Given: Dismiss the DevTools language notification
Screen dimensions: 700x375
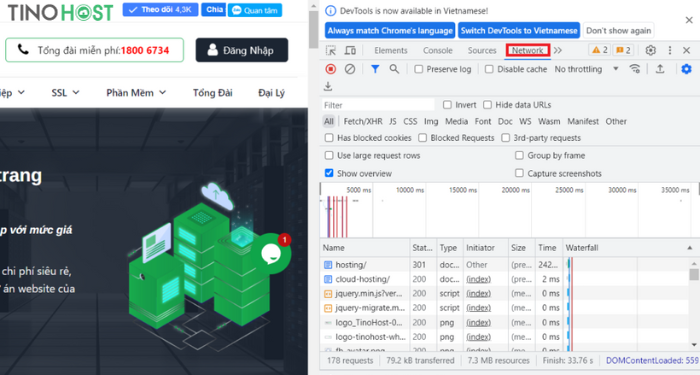Looking at the screenshot, I should [x=689, y=20].
